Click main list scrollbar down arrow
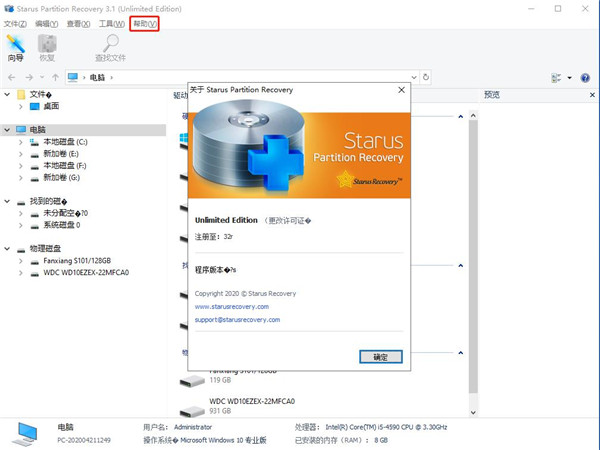 [x=473, y=412]
